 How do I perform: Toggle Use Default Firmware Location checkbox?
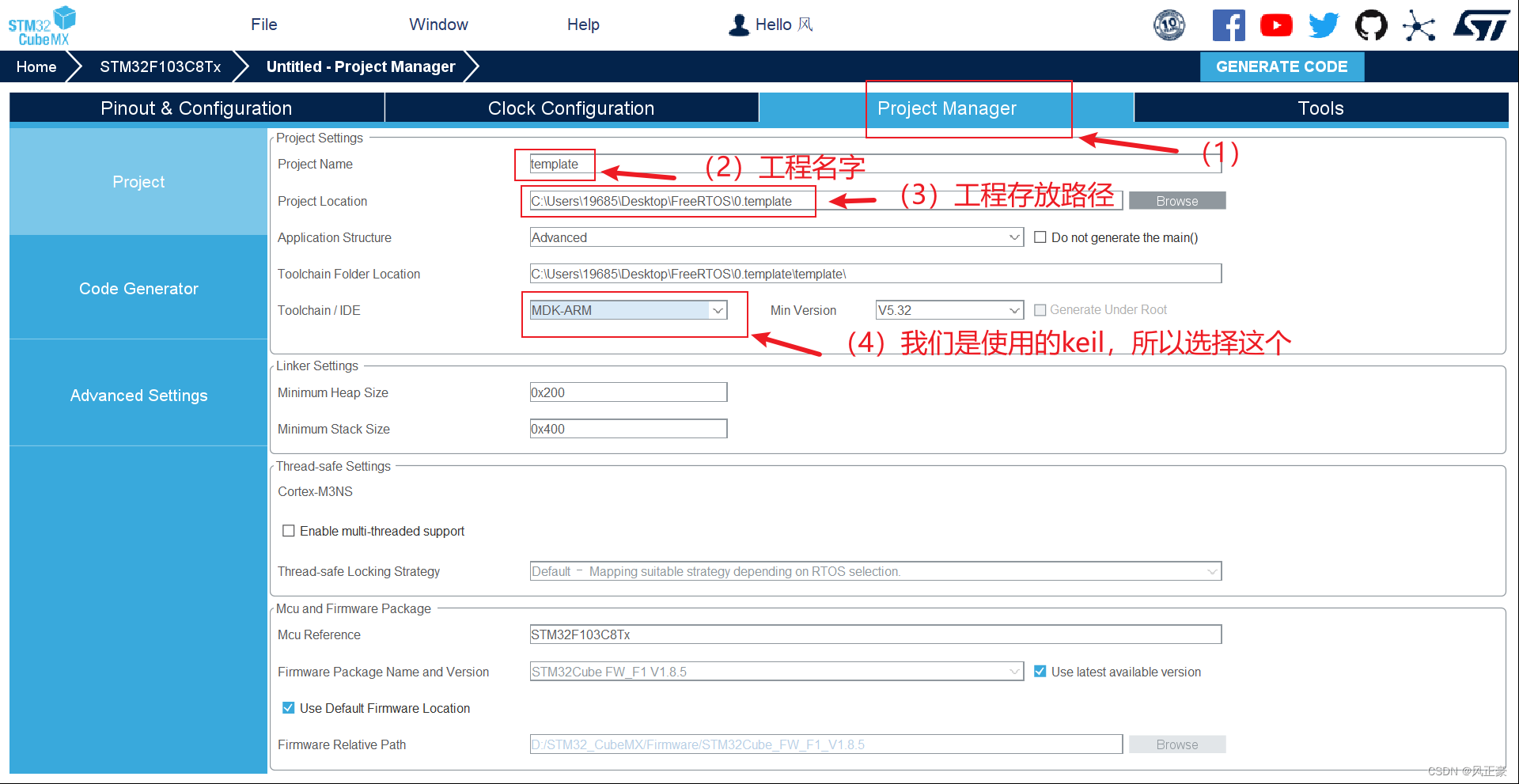pos(289,708)
